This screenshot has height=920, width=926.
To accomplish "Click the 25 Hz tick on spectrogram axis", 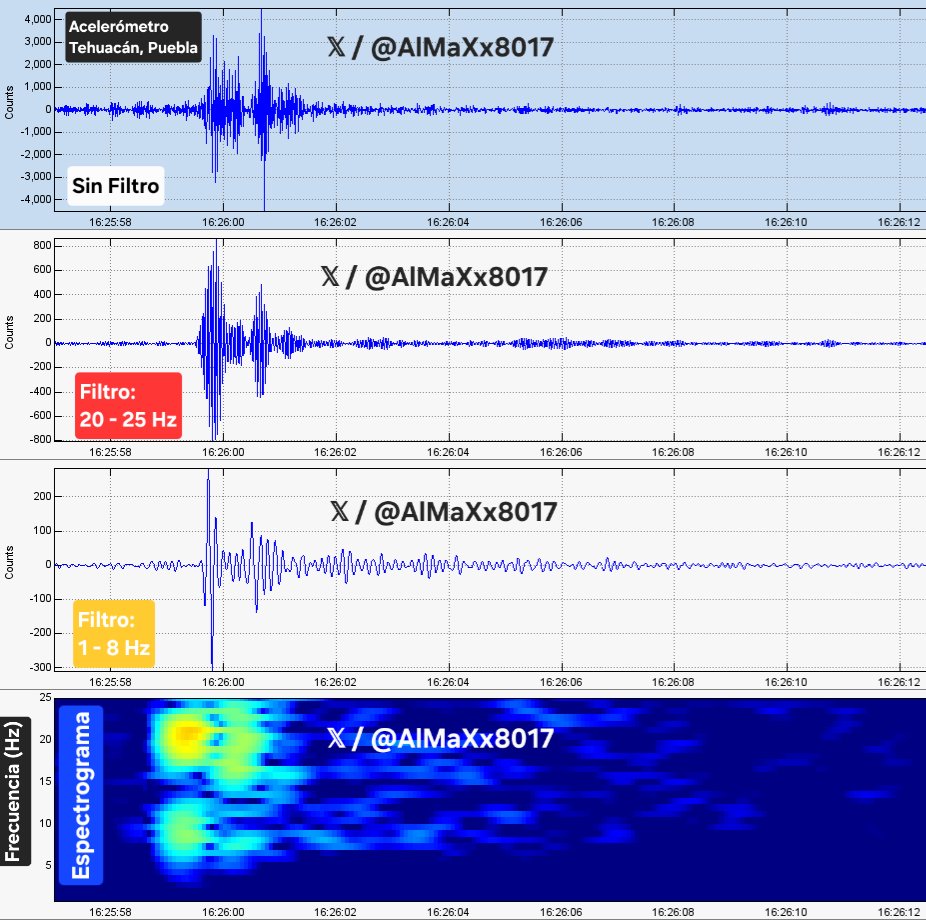I will pyautogui.click(x=45, y=697).
